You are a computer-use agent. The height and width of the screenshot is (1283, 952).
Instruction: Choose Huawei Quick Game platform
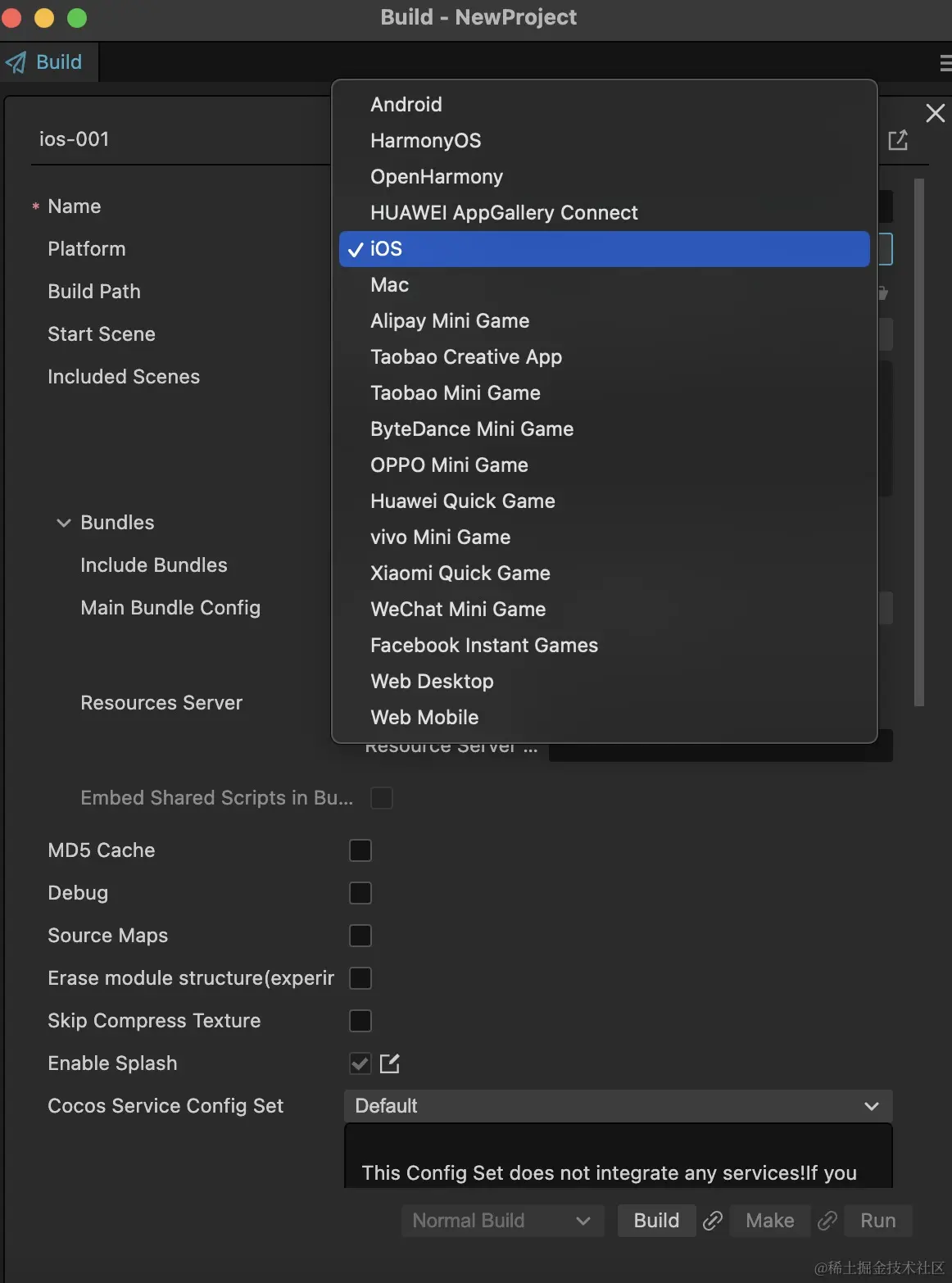tap(604, 501)
